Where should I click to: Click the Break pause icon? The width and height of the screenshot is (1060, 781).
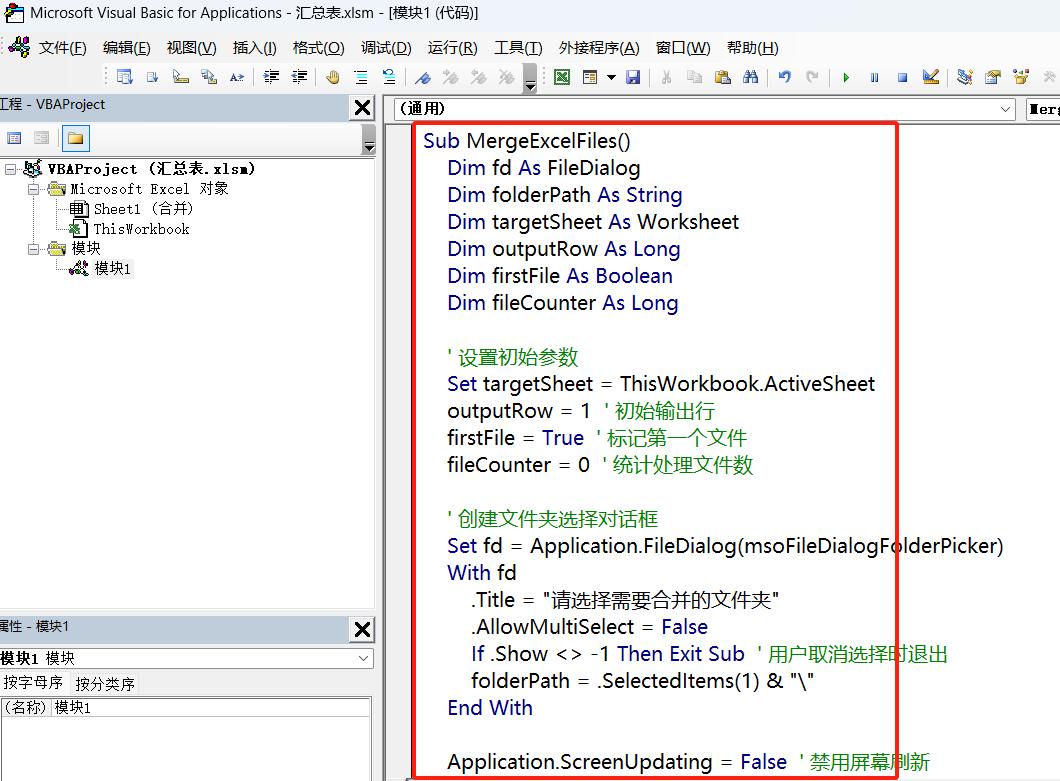tap(874, 77)
